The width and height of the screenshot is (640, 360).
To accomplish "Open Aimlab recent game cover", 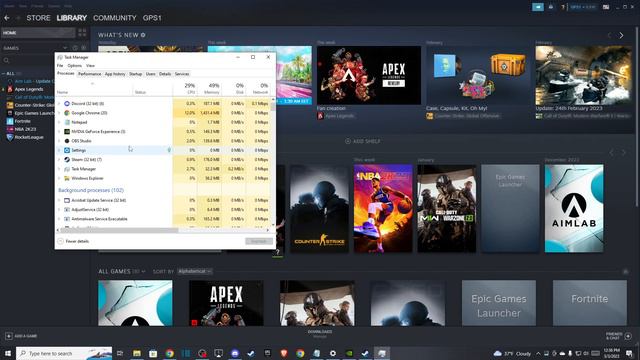I will pyautogui.click(x=574, y=208).
